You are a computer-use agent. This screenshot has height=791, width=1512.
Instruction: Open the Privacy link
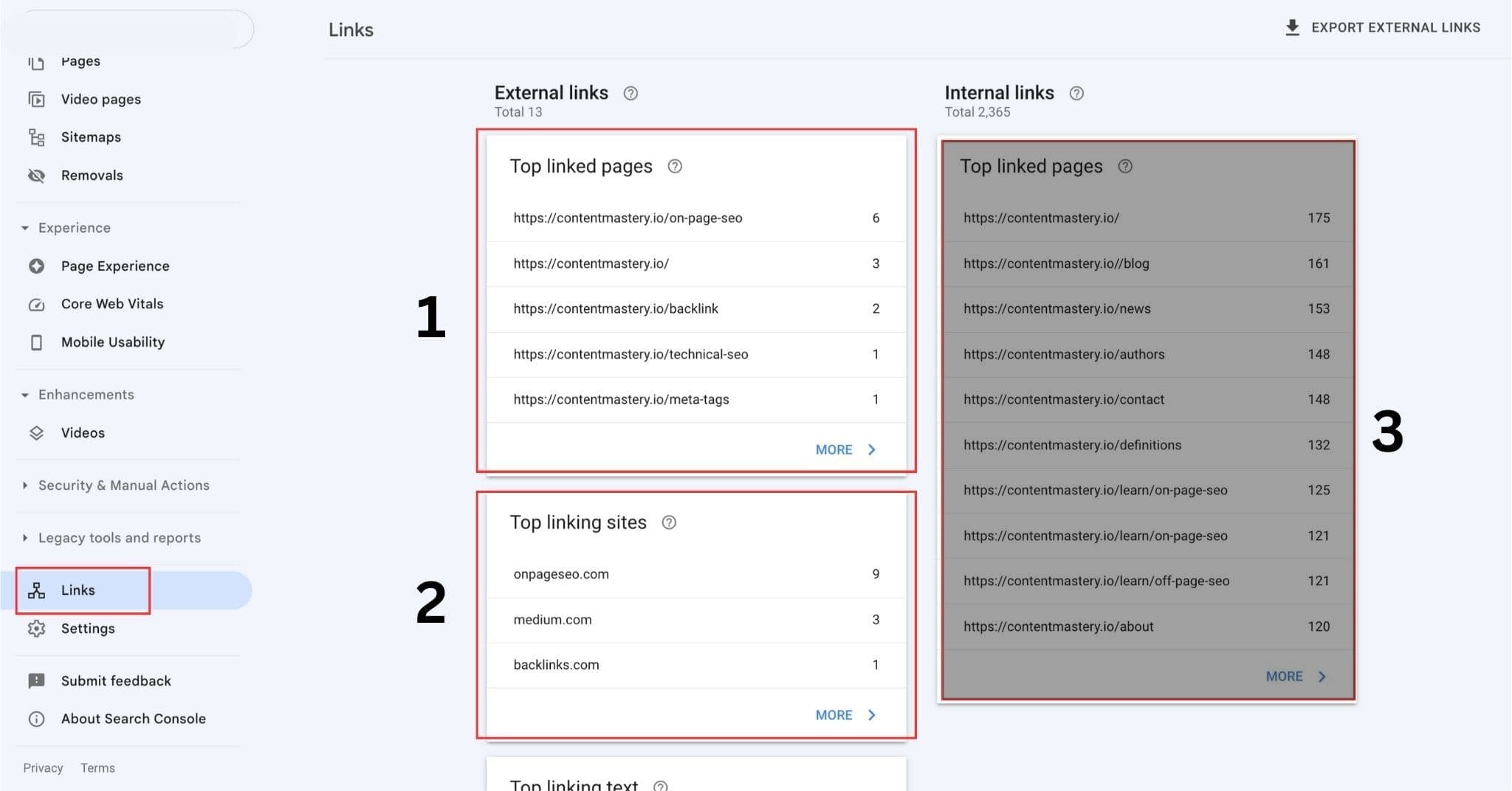tap(43, 768)
